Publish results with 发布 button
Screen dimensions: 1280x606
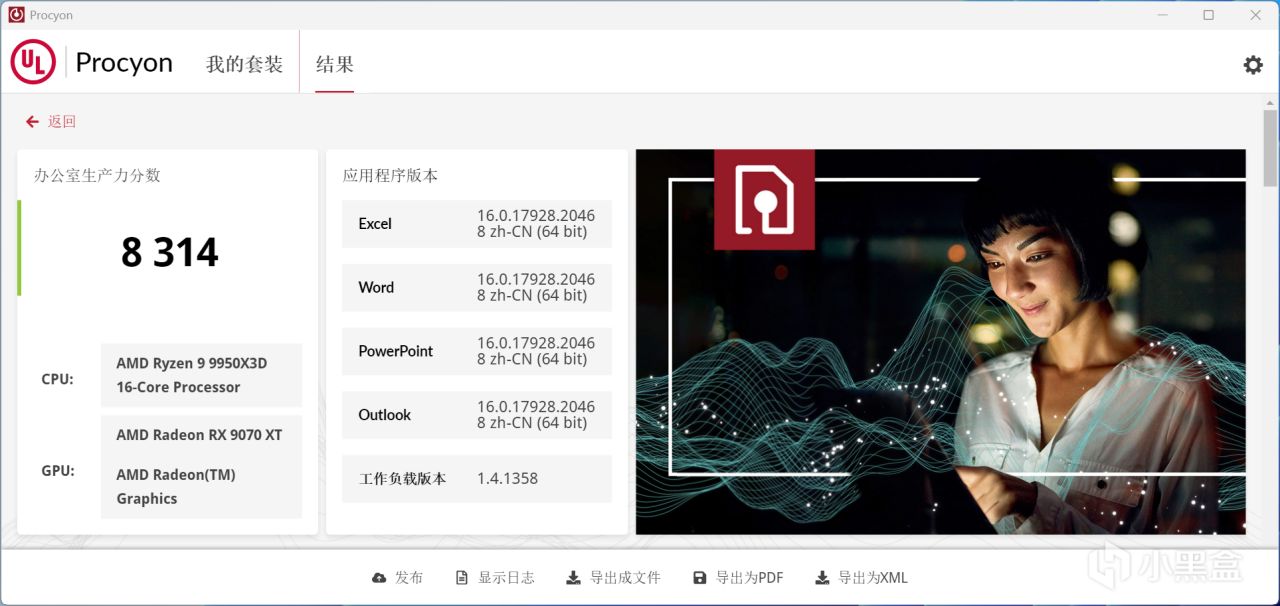(397, 578)
